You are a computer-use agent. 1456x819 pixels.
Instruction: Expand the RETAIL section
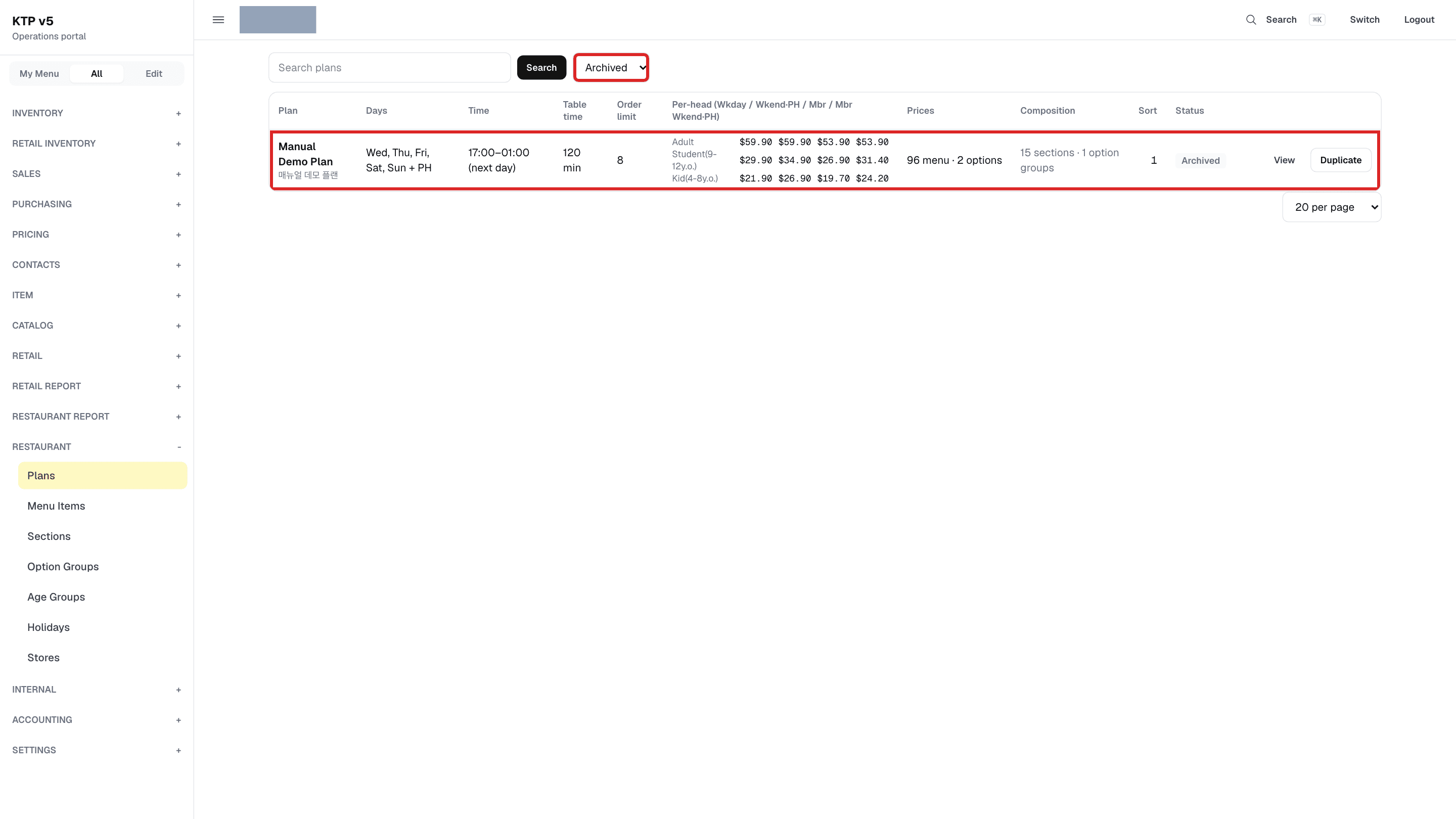point(97,356)
